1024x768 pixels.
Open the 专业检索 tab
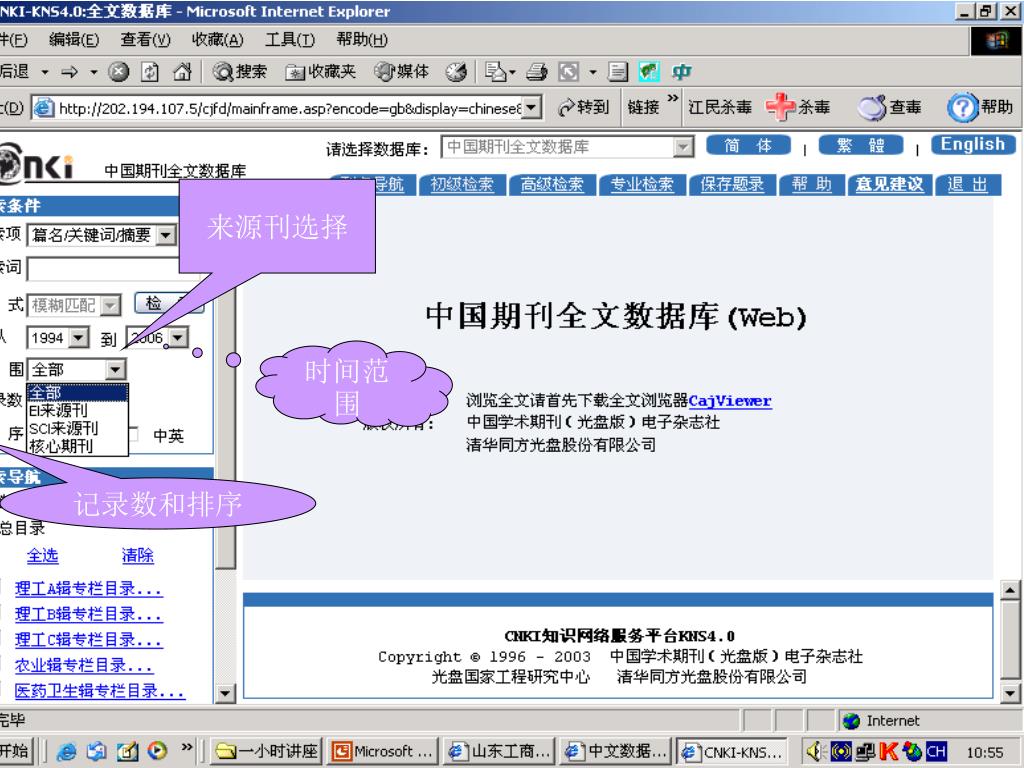[642, 185]
